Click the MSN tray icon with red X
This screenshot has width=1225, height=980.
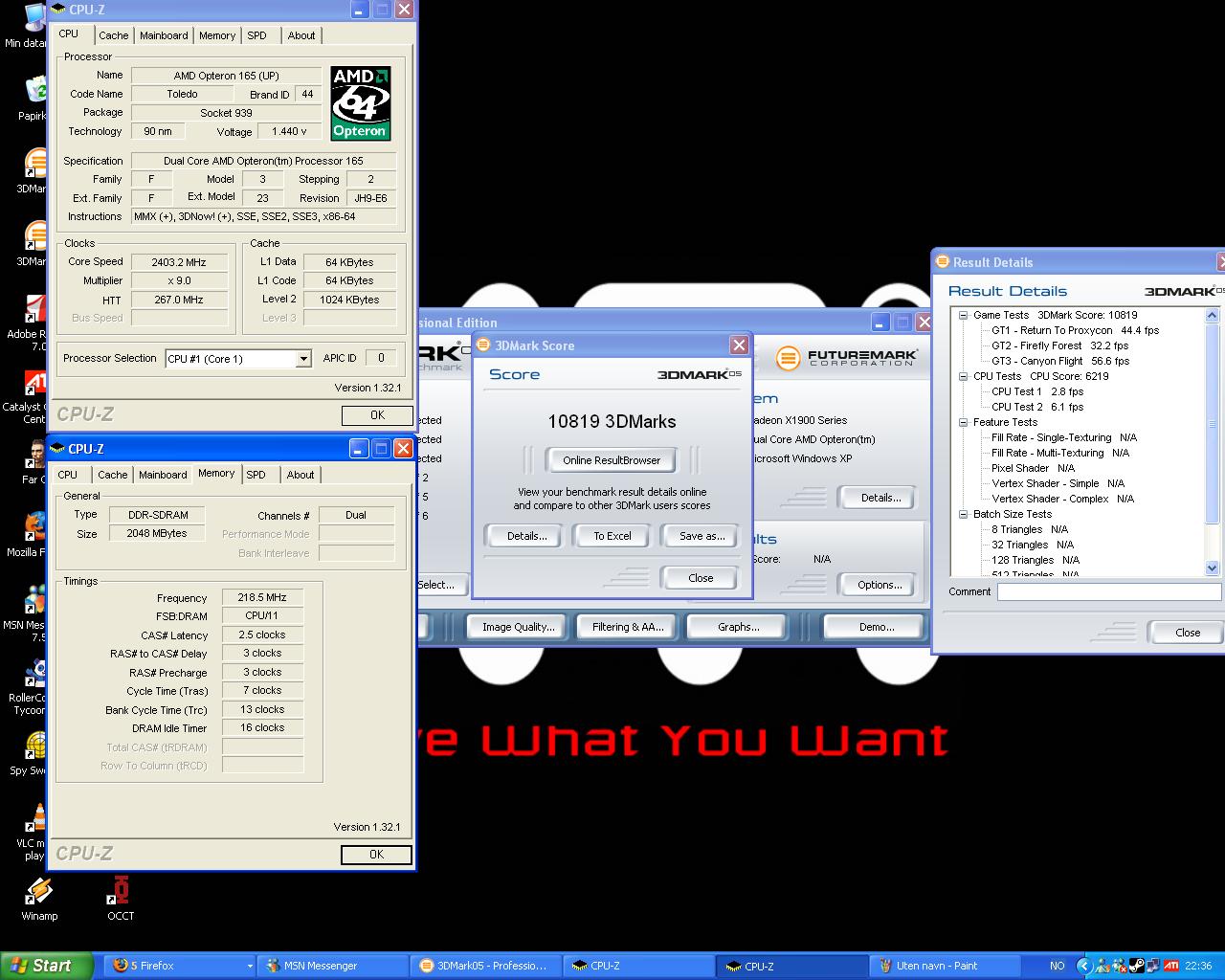click(x=1120, y=966)
